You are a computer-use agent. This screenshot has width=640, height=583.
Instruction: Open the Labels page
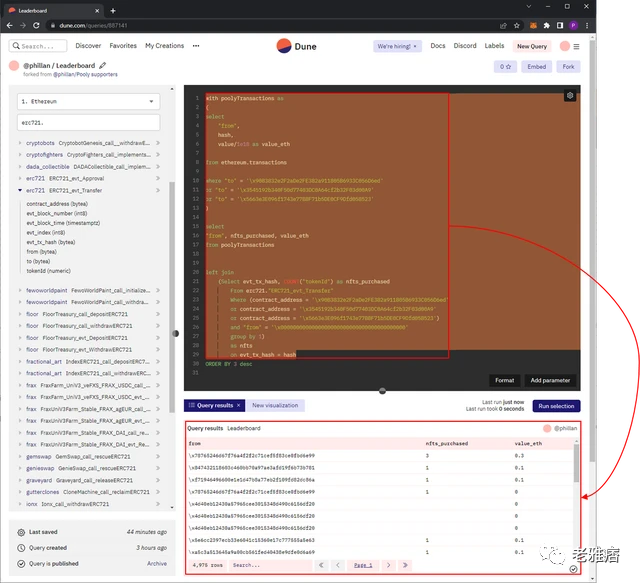[494, 46]
